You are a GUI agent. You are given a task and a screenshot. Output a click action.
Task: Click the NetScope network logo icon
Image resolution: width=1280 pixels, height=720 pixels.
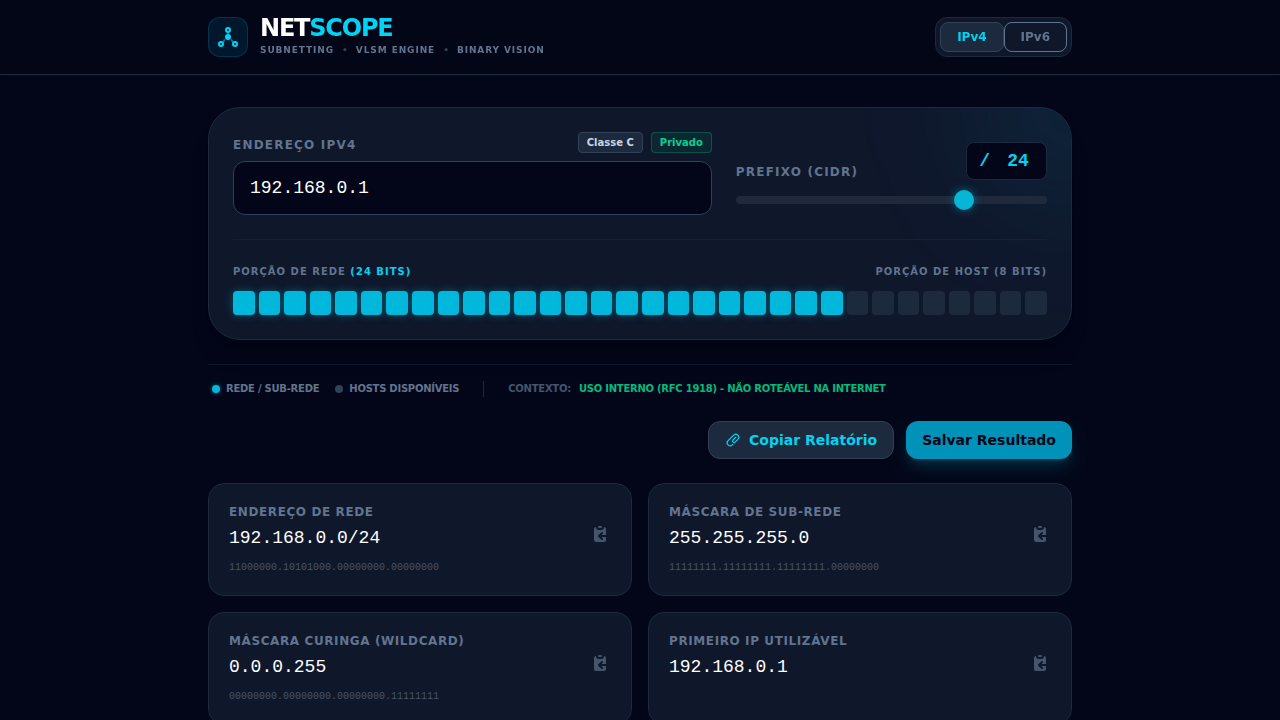[x=228, y=36]
